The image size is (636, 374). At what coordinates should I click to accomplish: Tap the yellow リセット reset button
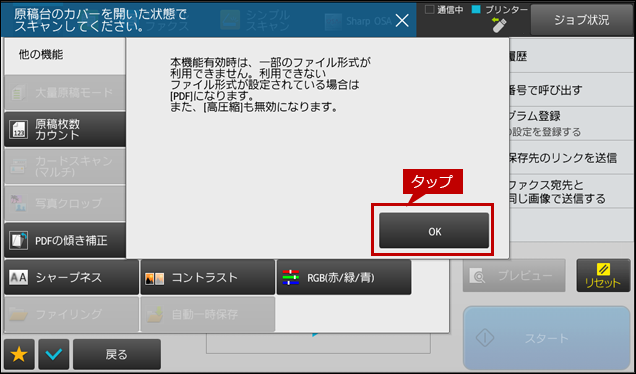coord(603,275)
